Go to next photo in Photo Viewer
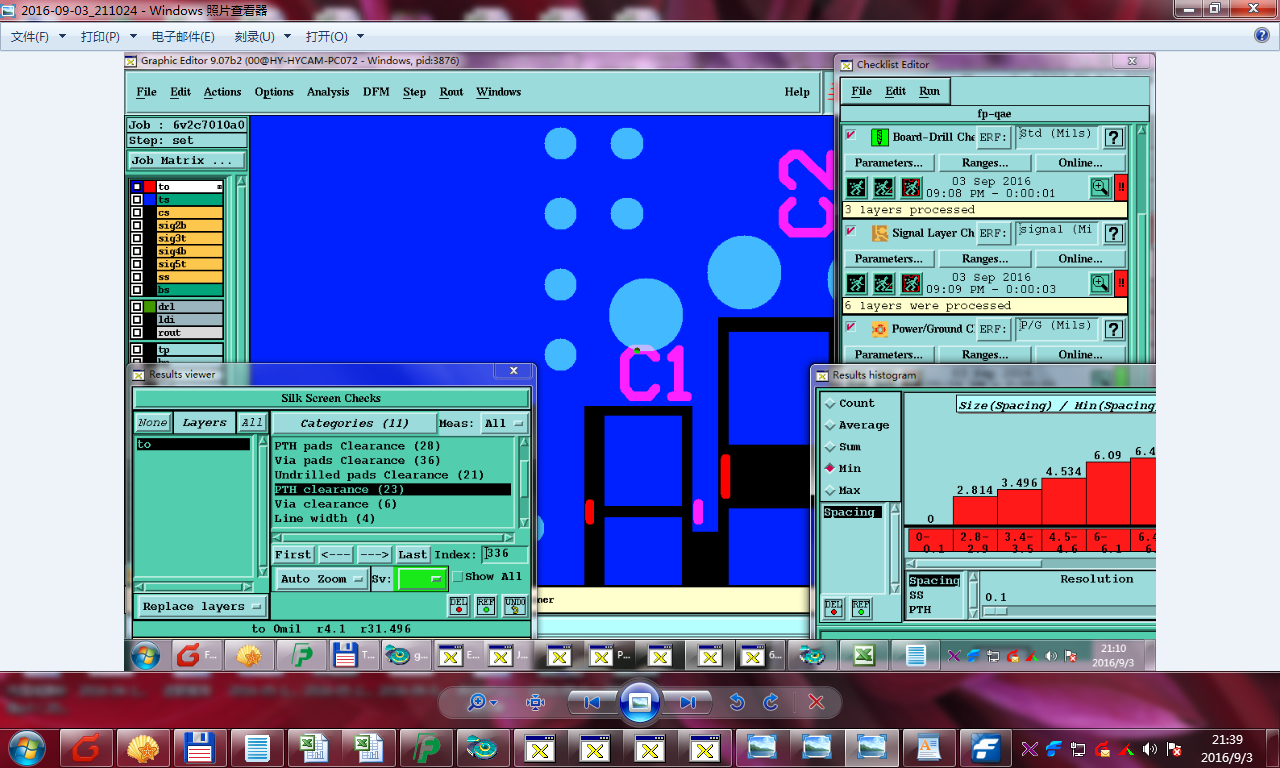Image resolution: width=1280 pixels, height=768 pixels. coord(687,702)
